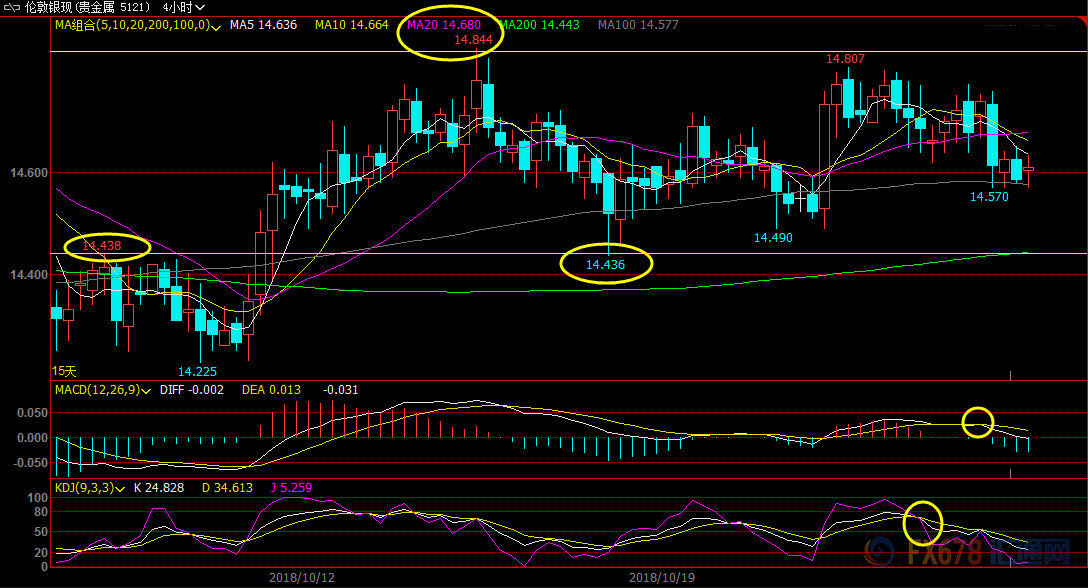The image size is (1088, 588).
Task: Select the 伦敦银现 (贵金属 5121) title text
Action: [x=87, y=8]
